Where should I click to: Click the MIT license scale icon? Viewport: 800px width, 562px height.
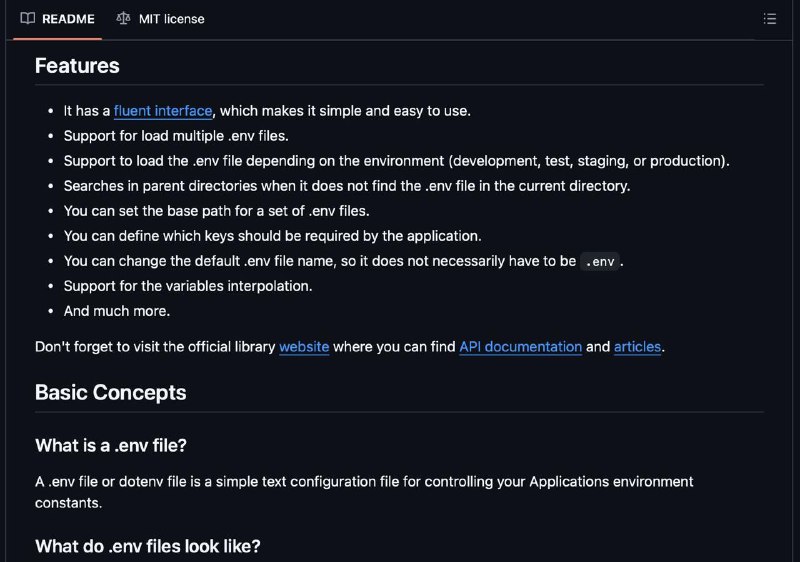click(x=123, y=19)
